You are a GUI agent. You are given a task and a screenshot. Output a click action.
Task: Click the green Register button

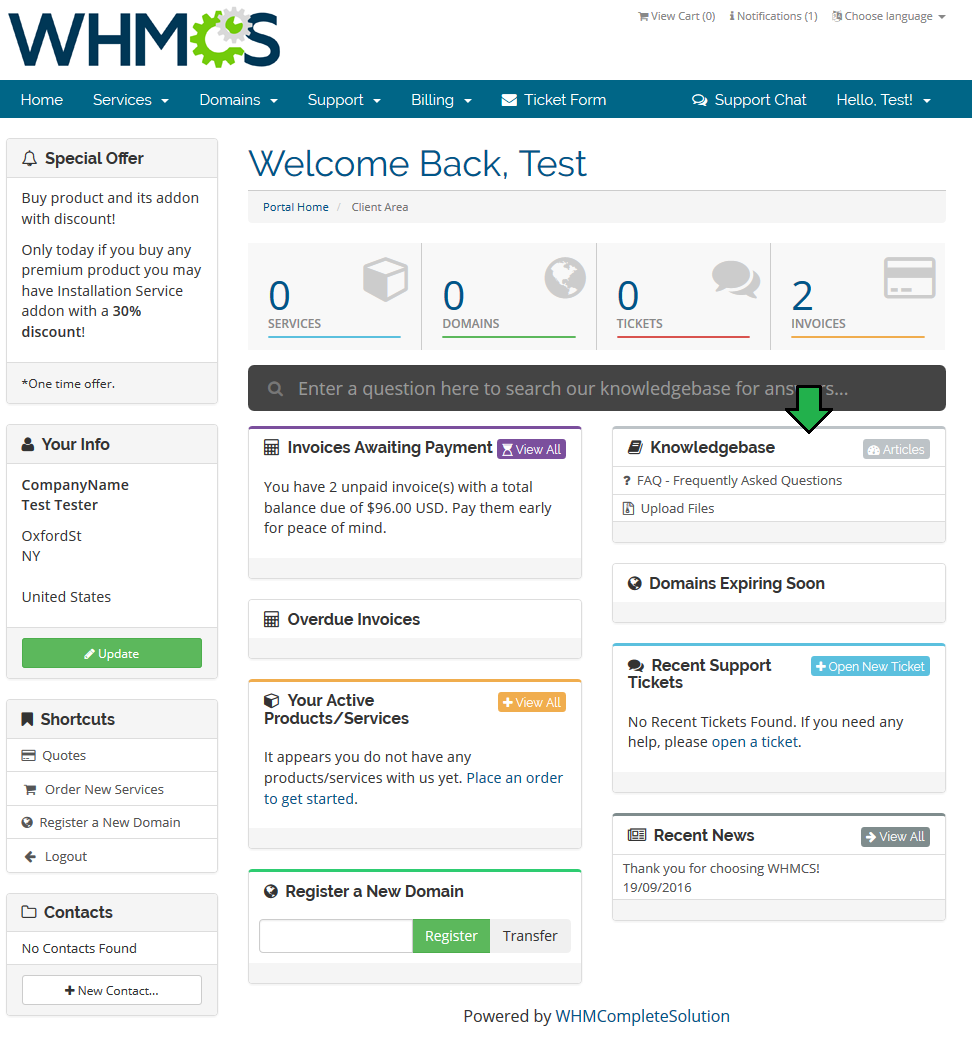click(451, 936)
